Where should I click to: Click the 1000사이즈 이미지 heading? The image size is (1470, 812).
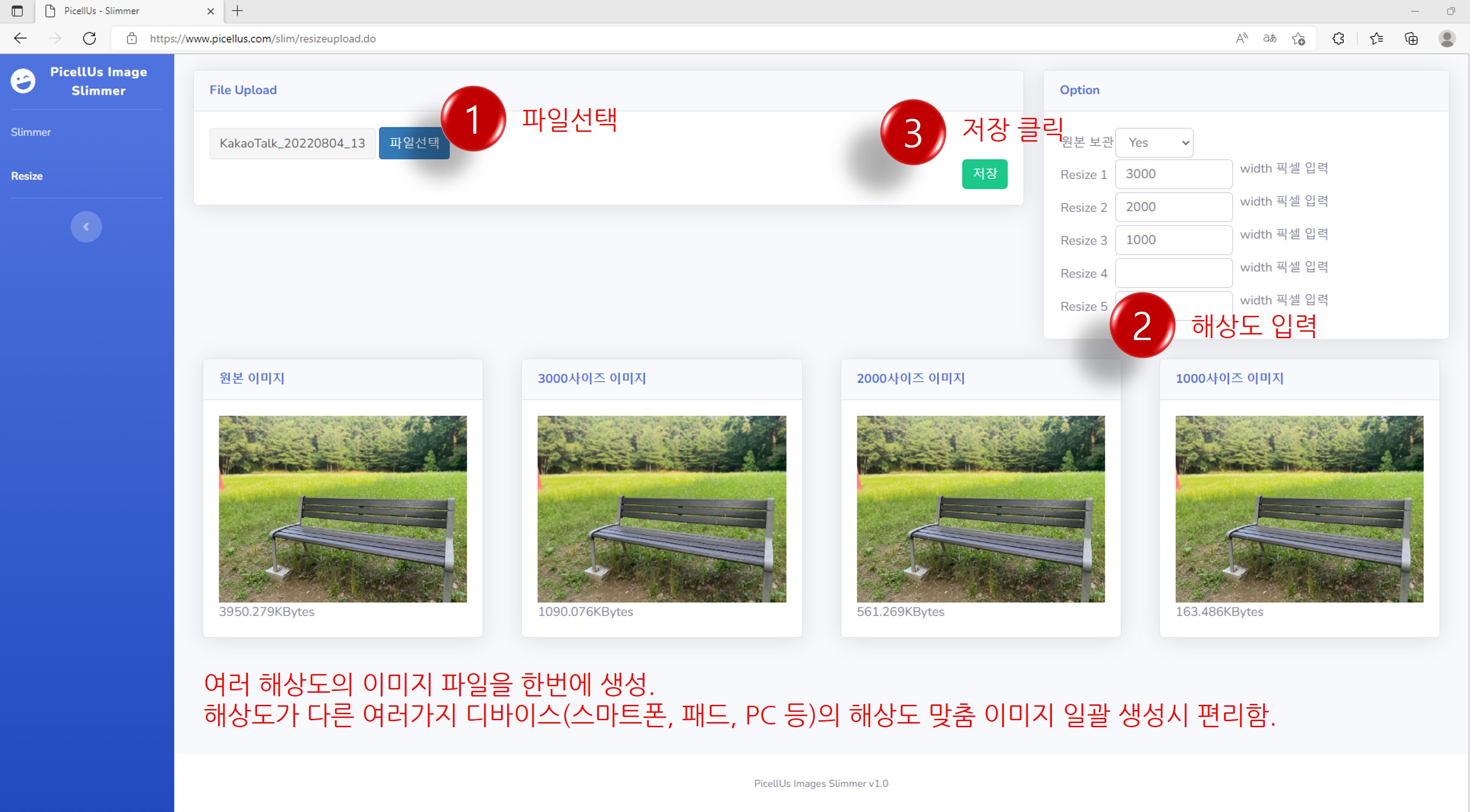coord(1230,378)
